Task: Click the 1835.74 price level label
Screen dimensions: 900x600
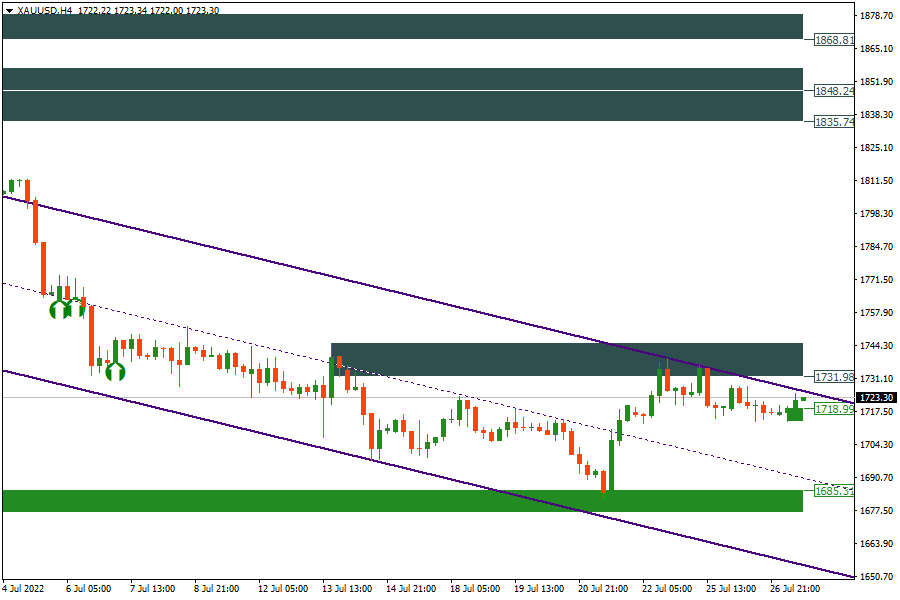Action: click(834, 122)
